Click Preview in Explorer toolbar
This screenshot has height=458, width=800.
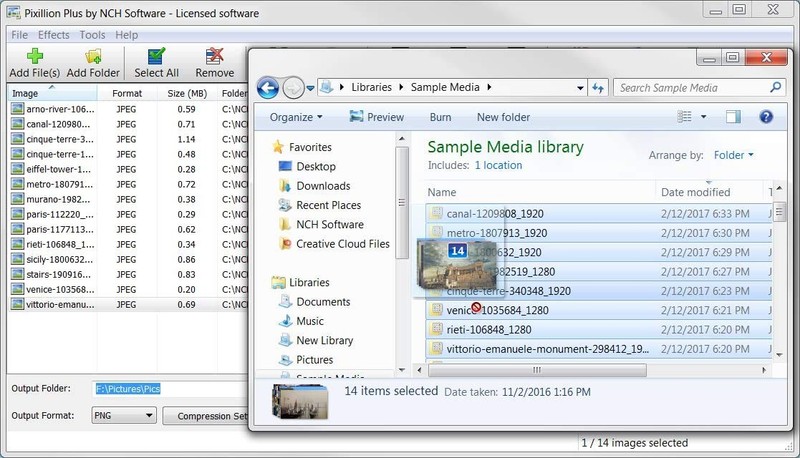377,117
